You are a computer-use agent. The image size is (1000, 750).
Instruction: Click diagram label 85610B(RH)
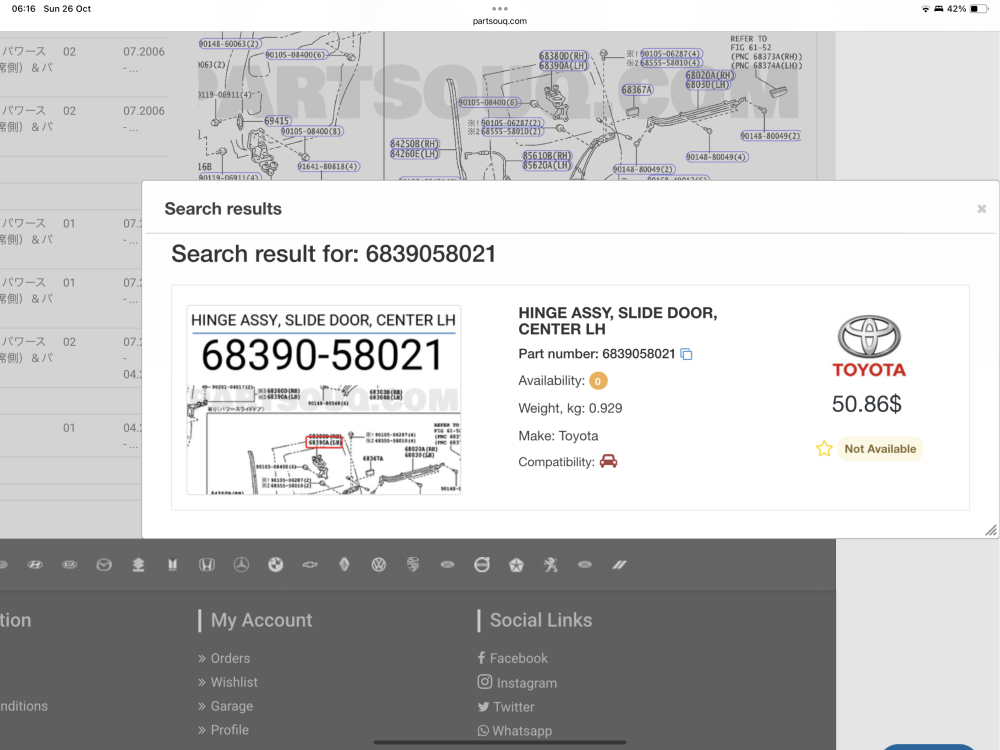[x=547, y=156]
